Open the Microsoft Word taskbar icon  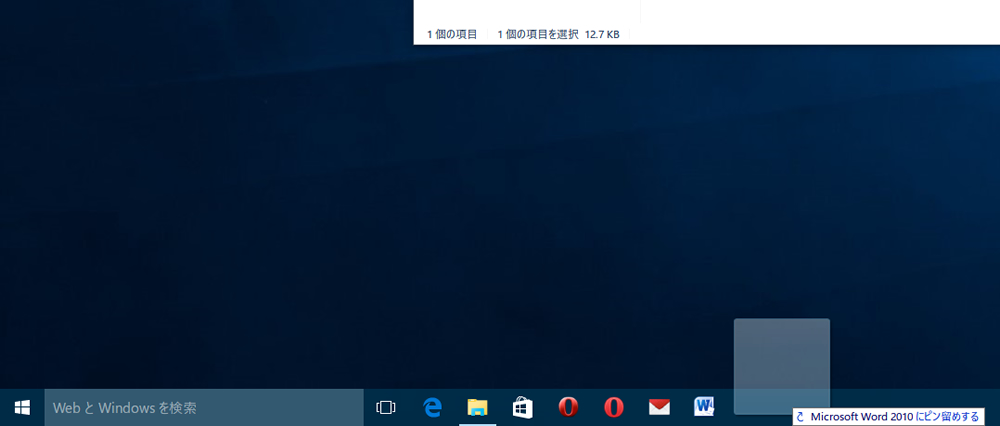click(704, 406)
